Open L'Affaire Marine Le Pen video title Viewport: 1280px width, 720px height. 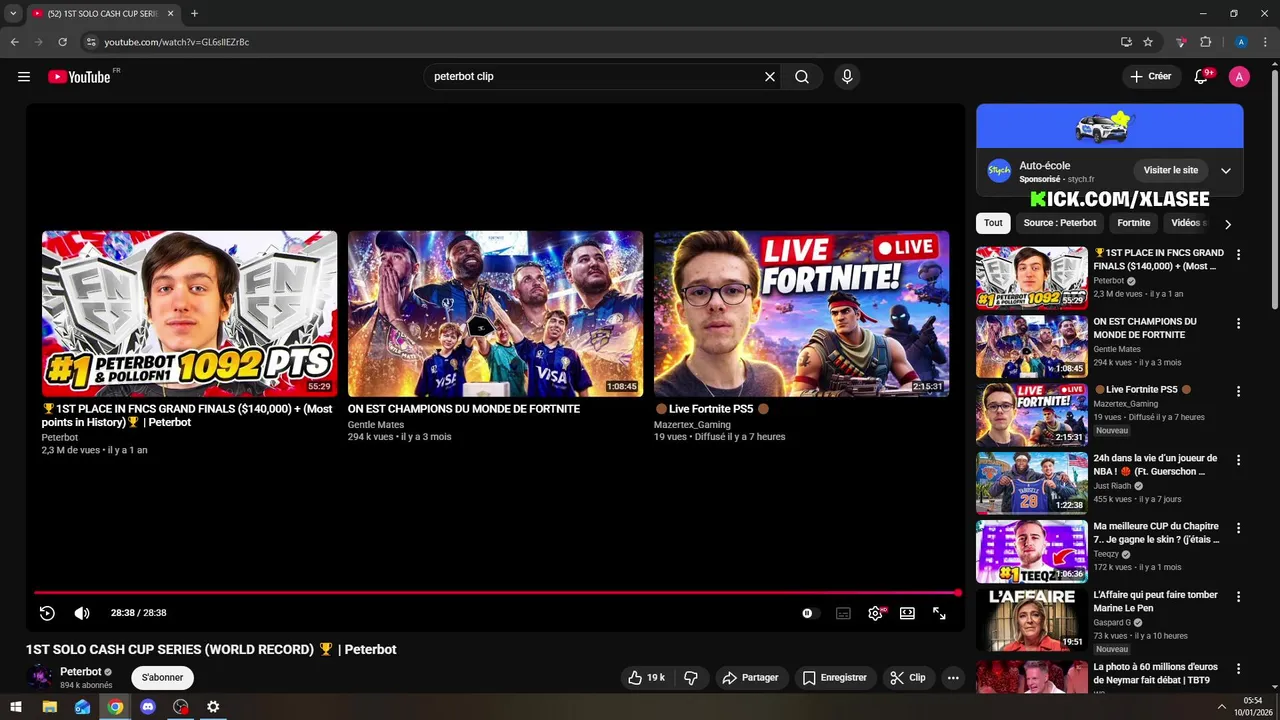coord(1155,601)
